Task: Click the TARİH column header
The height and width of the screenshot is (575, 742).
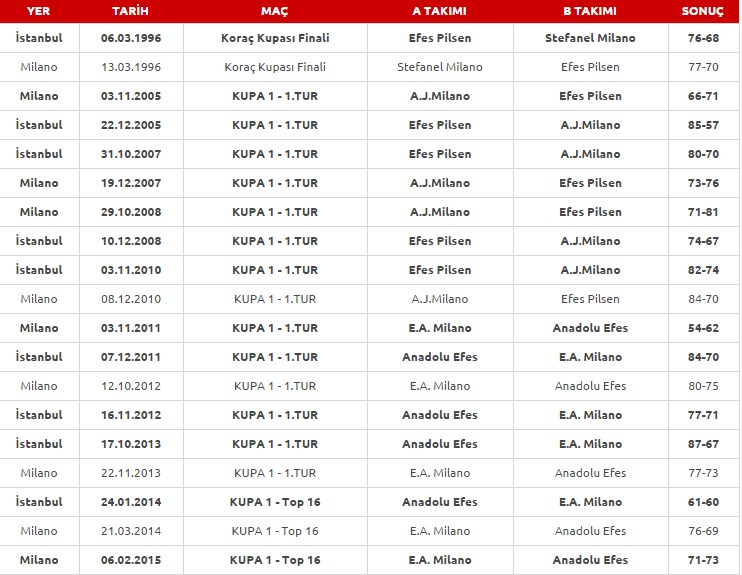Action: [x=130, y=11]
